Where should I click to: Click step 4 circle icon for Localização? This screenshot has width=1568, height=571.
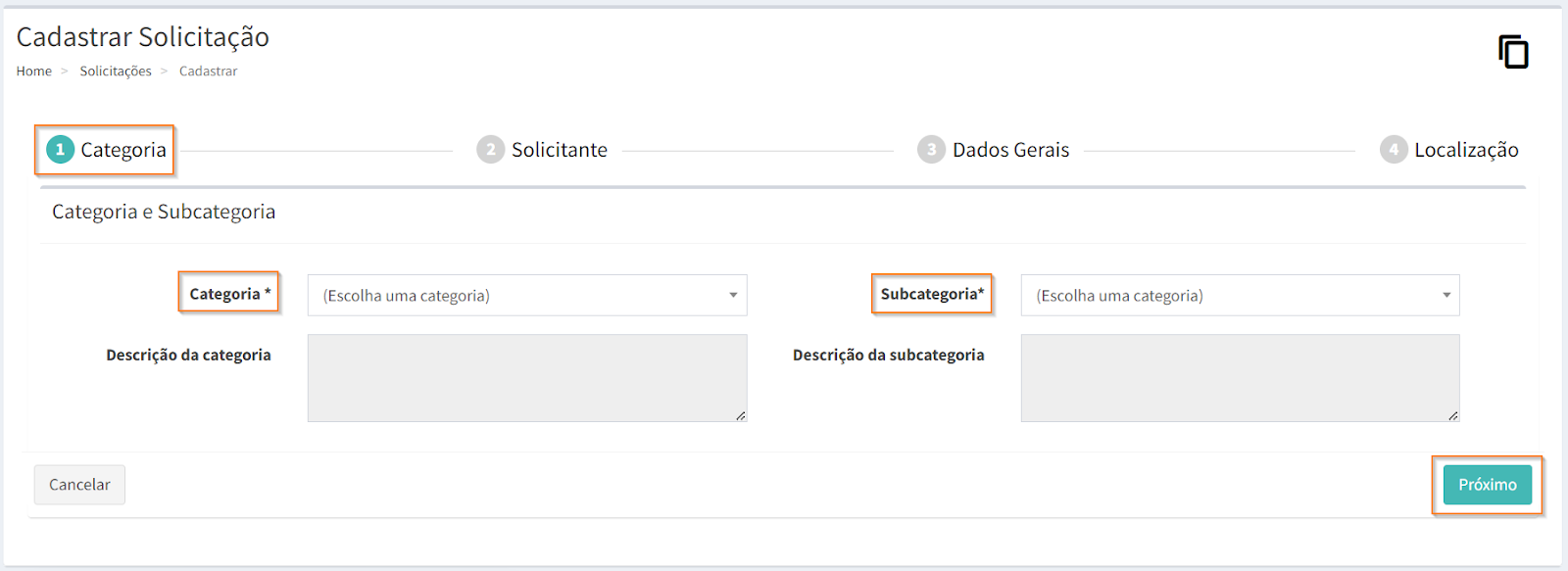click(x=1394, y=150)
